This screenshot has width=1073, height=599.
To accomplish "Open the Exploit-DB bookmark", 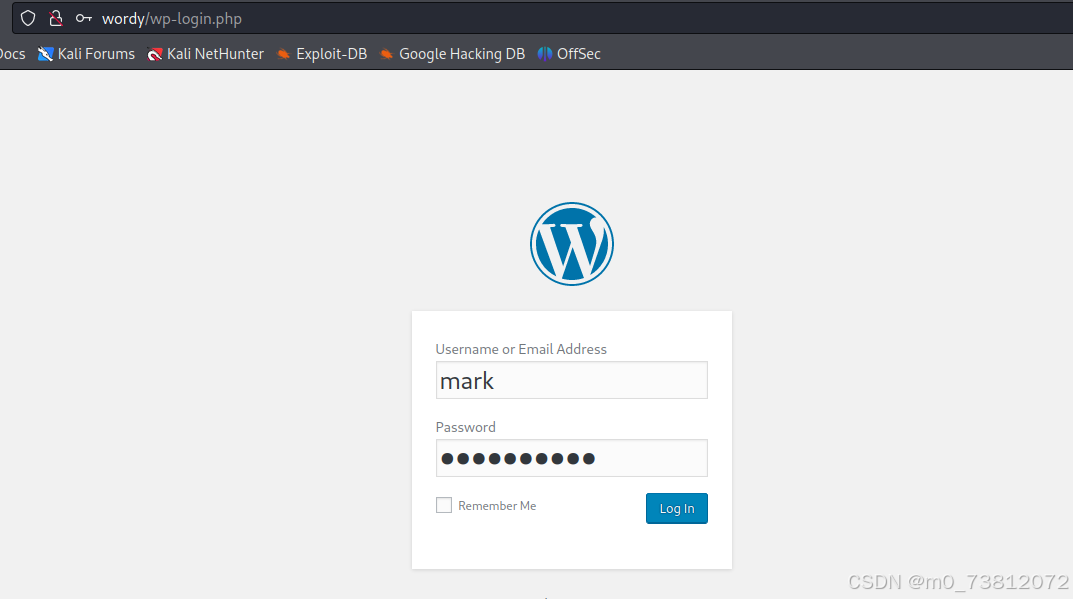I will tap(322, 53).
